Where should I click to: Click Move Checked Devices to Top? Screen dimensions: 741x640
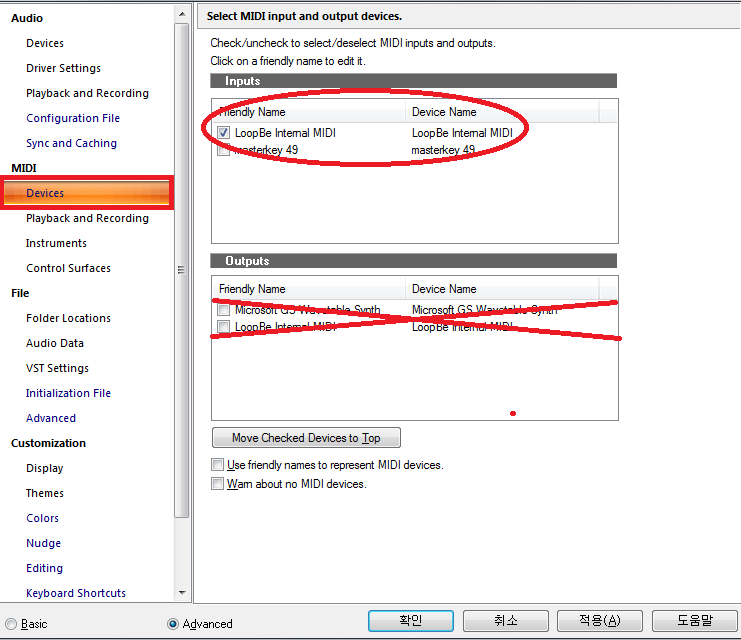pyautogui.click(x=306, y=438)
